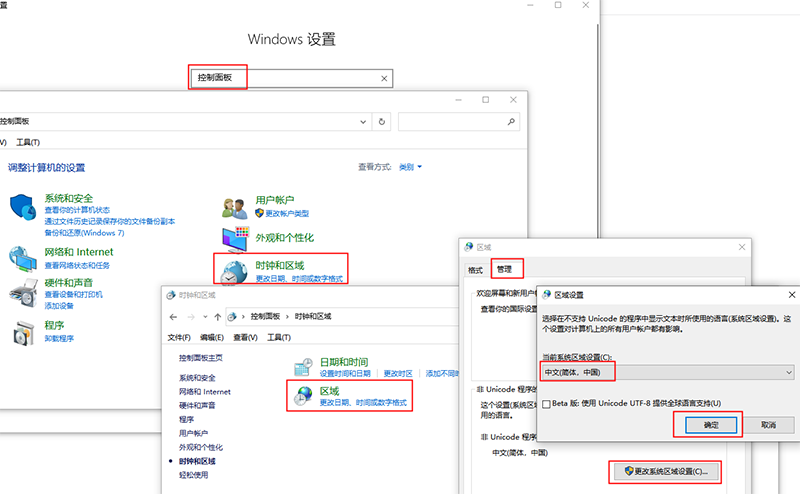800x494 pixels.
Task: Click 网络和 Internet in 时钟和区域 sidebar
Action: (x=205, y=391)
